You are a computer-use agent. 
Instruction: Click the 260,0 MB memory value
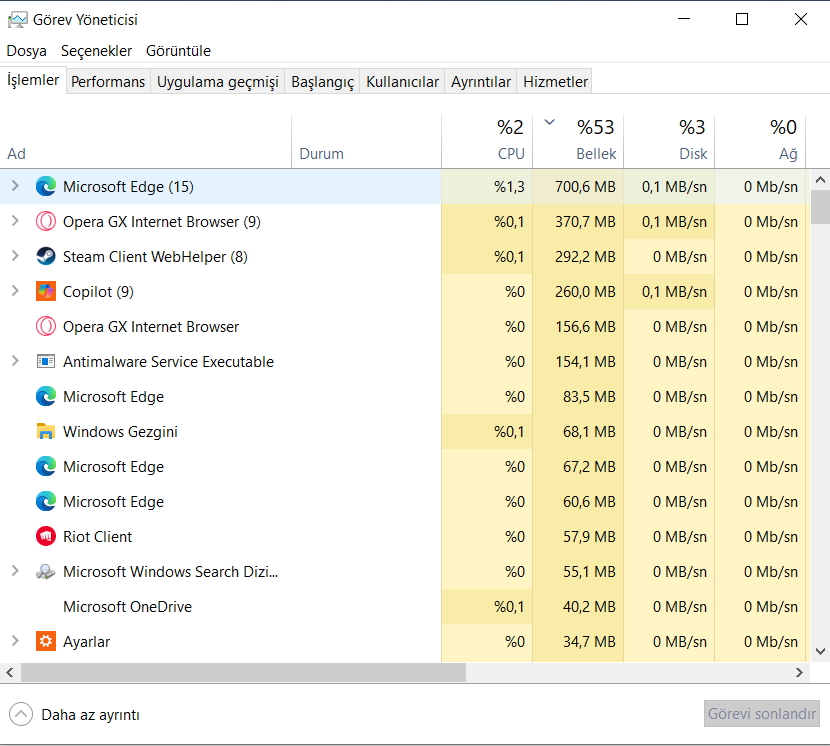click(x=585, y=291)
